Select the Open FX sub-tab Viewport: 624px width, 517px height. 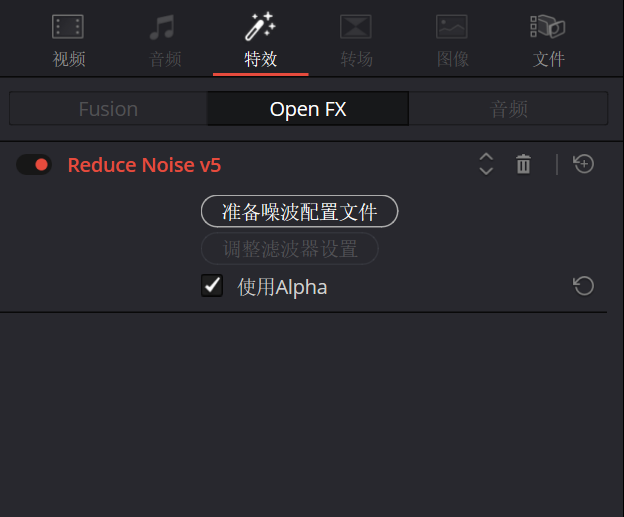(308, 109)
